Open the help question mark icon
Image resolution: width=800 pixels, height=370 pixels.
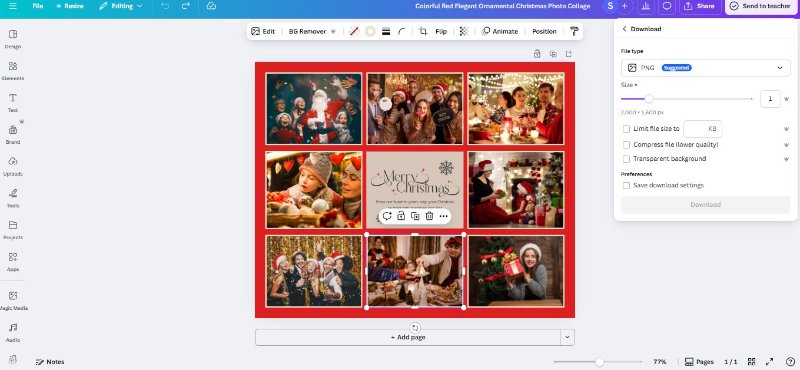790,361
